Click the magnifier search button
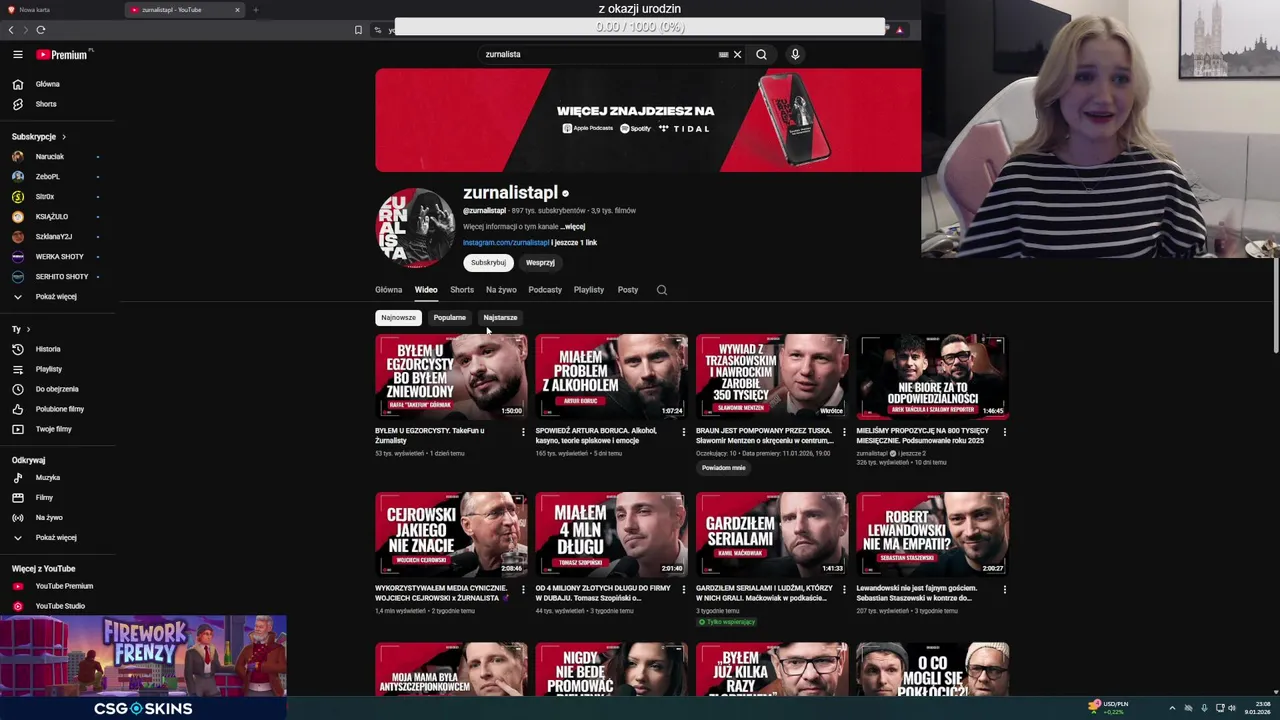Viewport: 1280px width, 720px height. [x=761, y=55]
